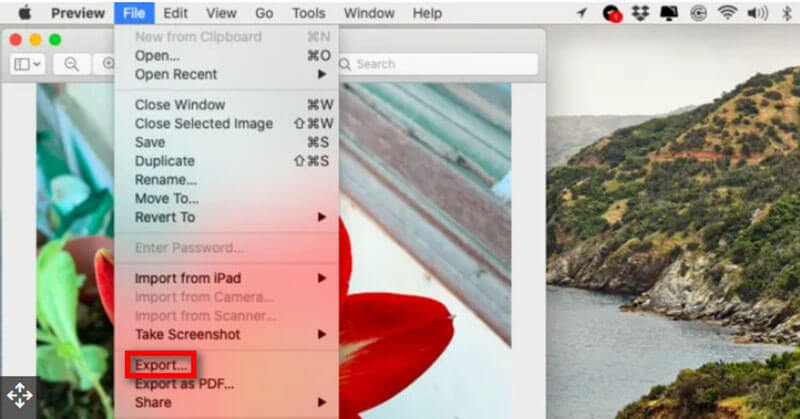Open the Apple menu
The height and width of the screenshot is (419, 800).
(21, 13)
